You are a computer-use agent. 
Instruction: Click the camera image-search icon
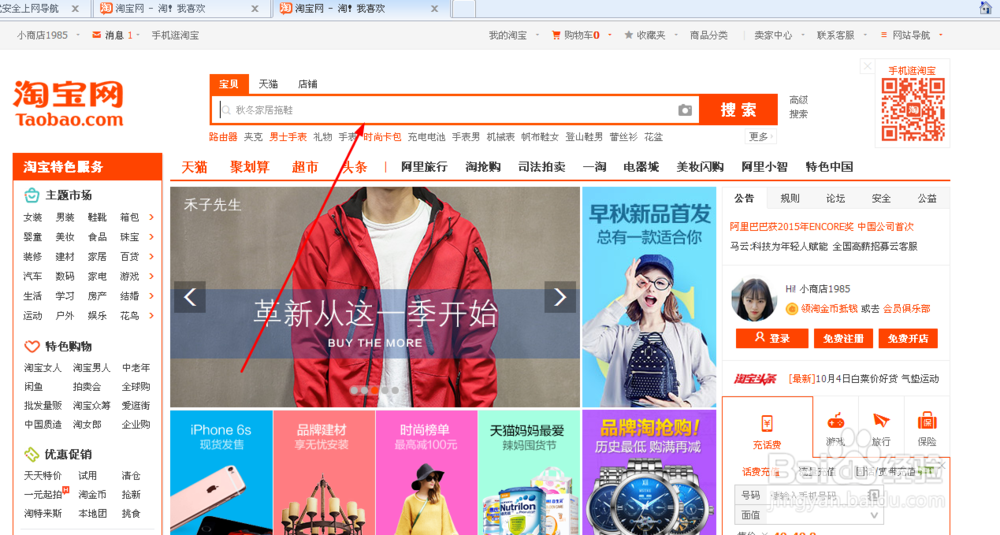pyautogui.click(x=685, y=110)
